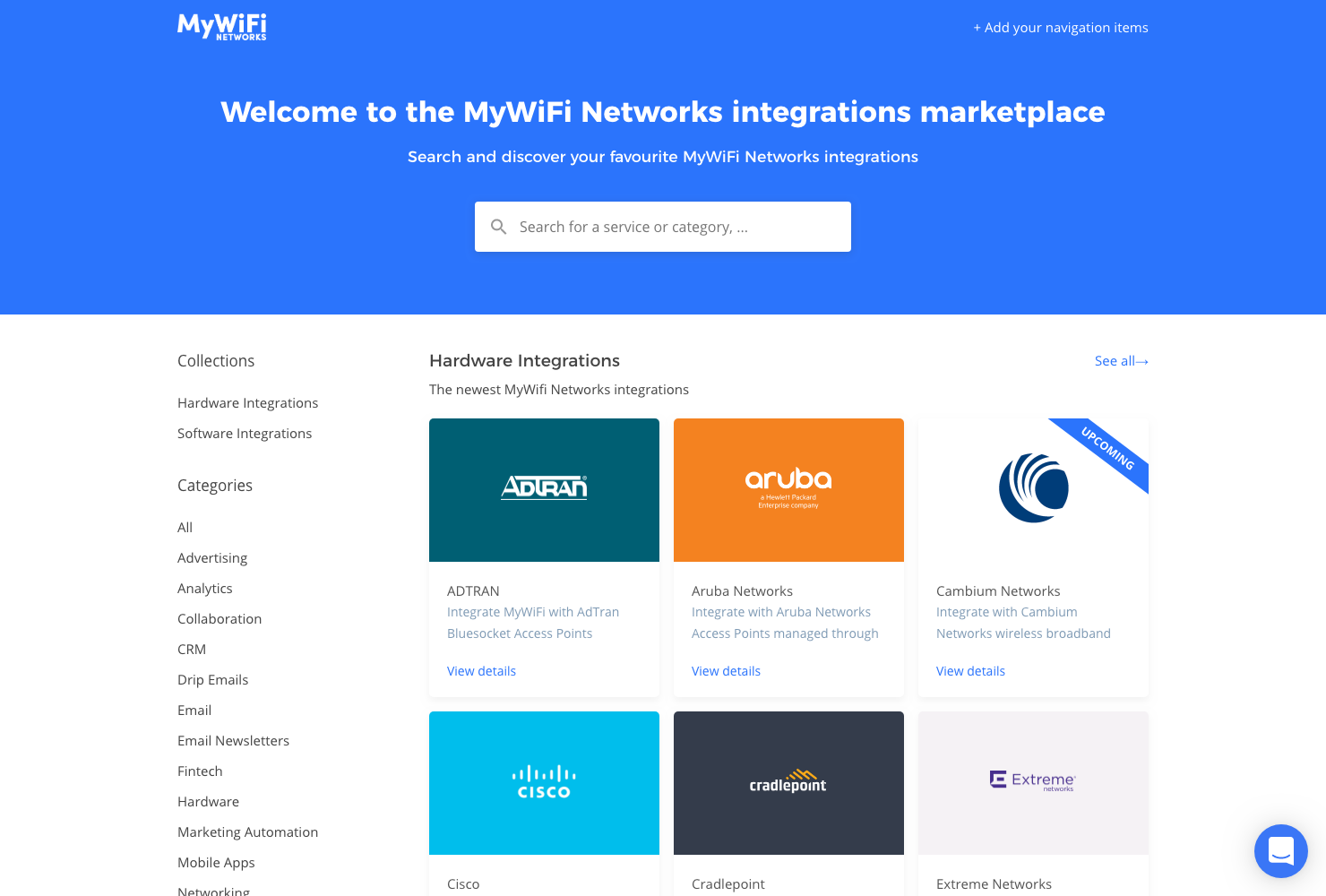Filter by Hardware category
This screenshot has width=1326, height=896.
[208, 802]
